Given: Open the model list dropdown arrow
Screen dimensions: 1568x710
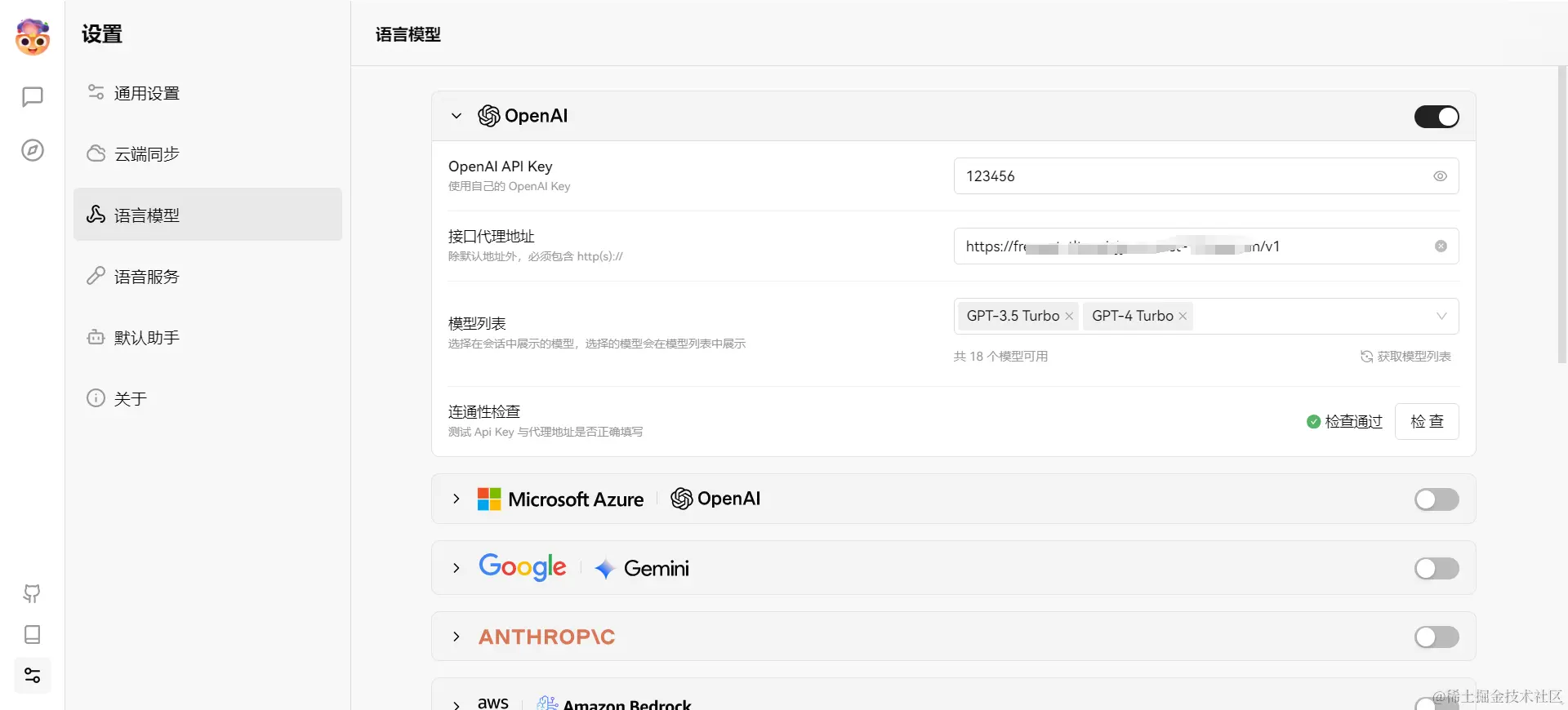Looking at the screenshot, I should pos(1441,316).
